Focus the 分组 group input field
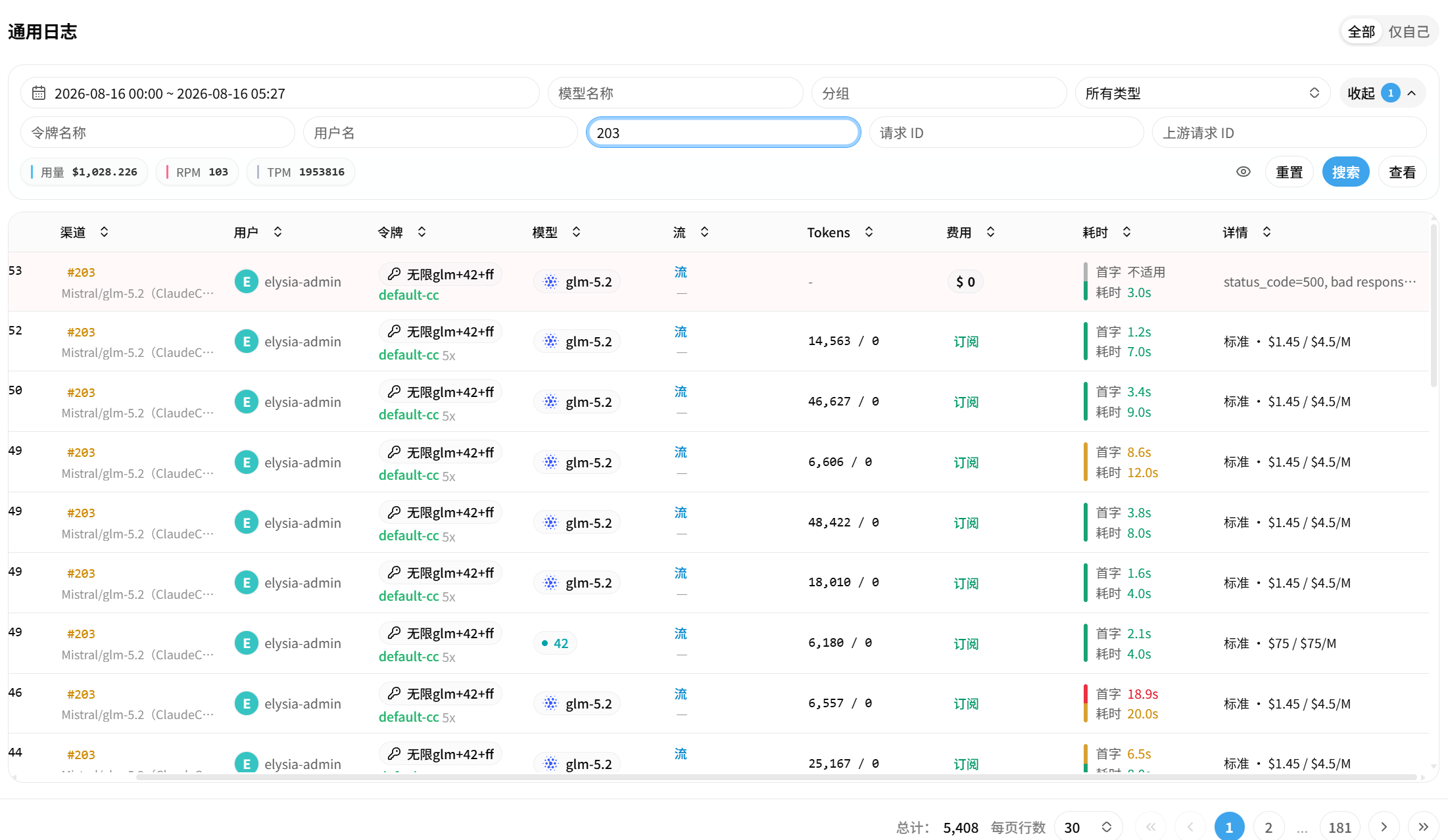The image size is (1448, 840). pos(939,93)
